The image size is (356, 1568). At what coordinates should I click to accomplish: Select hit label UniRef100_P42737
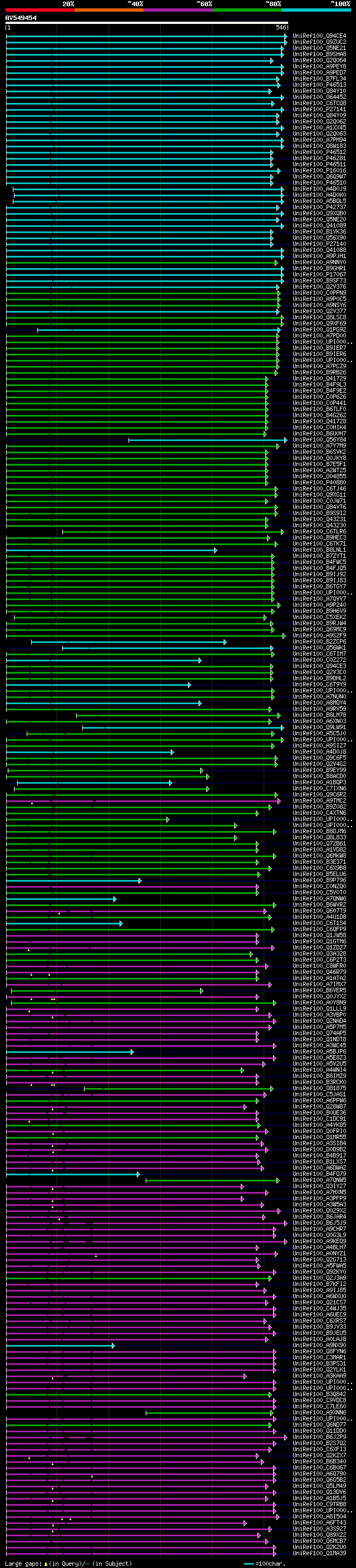pyautogui.click(x=319, y=207)
